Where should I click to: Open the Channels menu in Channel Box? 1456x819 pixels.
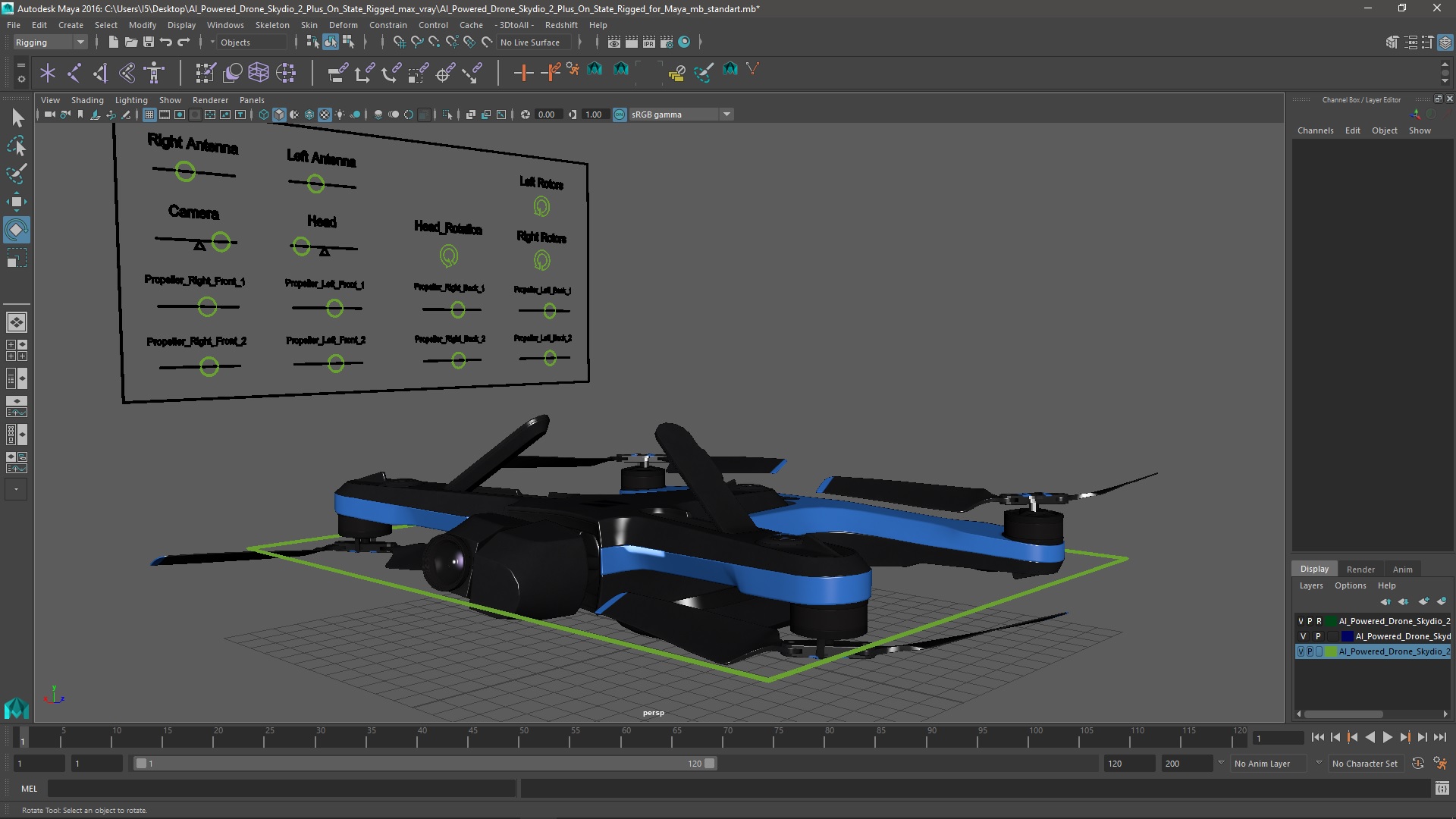1315,130
